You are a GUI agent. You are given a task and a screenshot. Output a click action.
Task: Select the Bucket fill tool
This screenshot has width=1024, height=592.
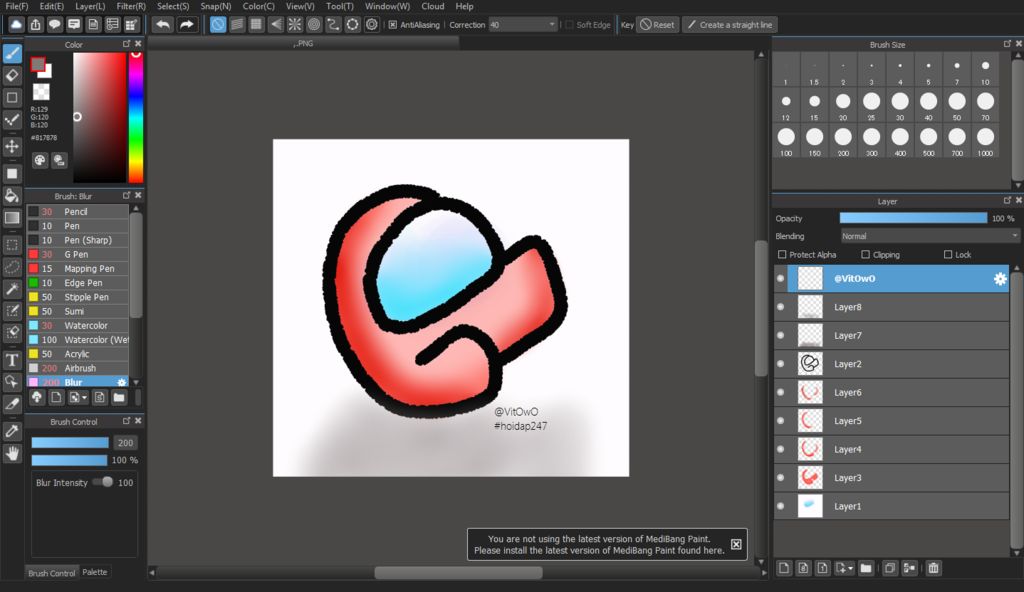click(12, 195)
